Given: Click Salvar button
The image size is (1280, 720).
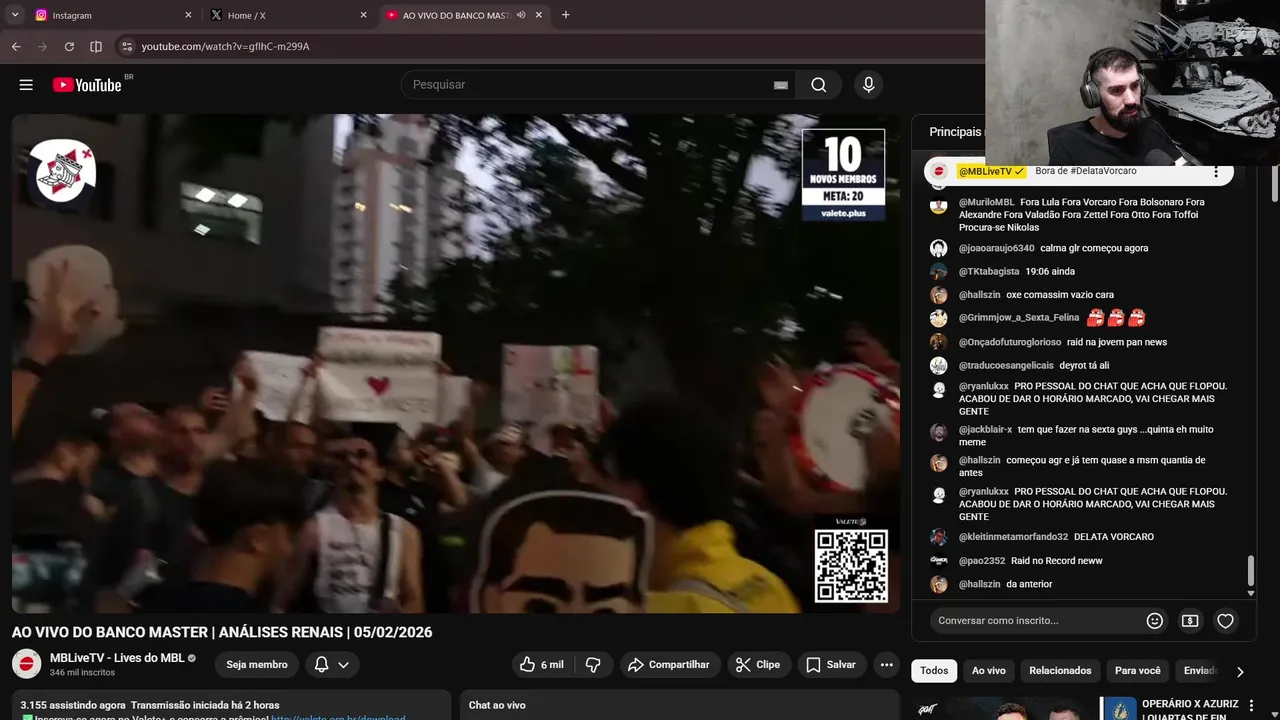Looking at the screenshot, I should point(831,665).
